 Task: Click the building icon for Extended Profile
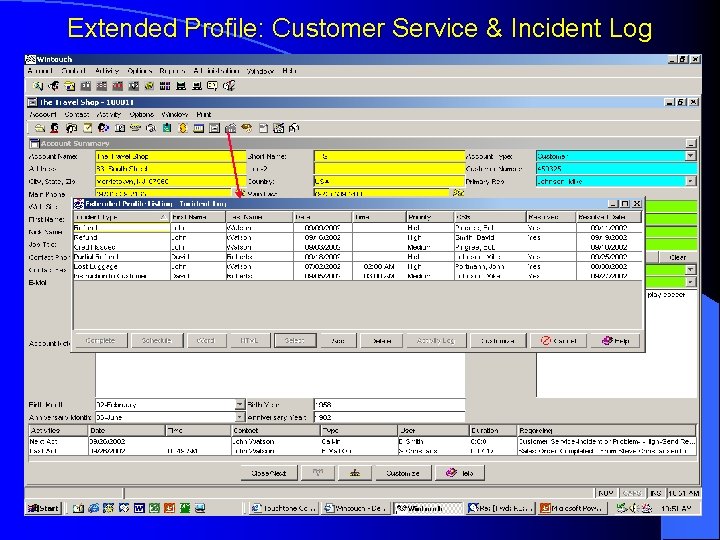[231, 129]
